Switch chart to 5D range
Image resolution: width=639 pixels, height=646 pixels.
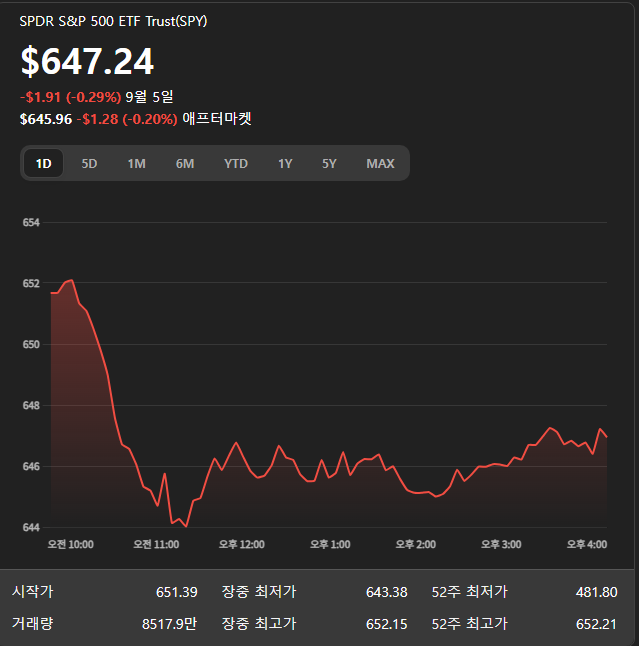tap(89, 164)
